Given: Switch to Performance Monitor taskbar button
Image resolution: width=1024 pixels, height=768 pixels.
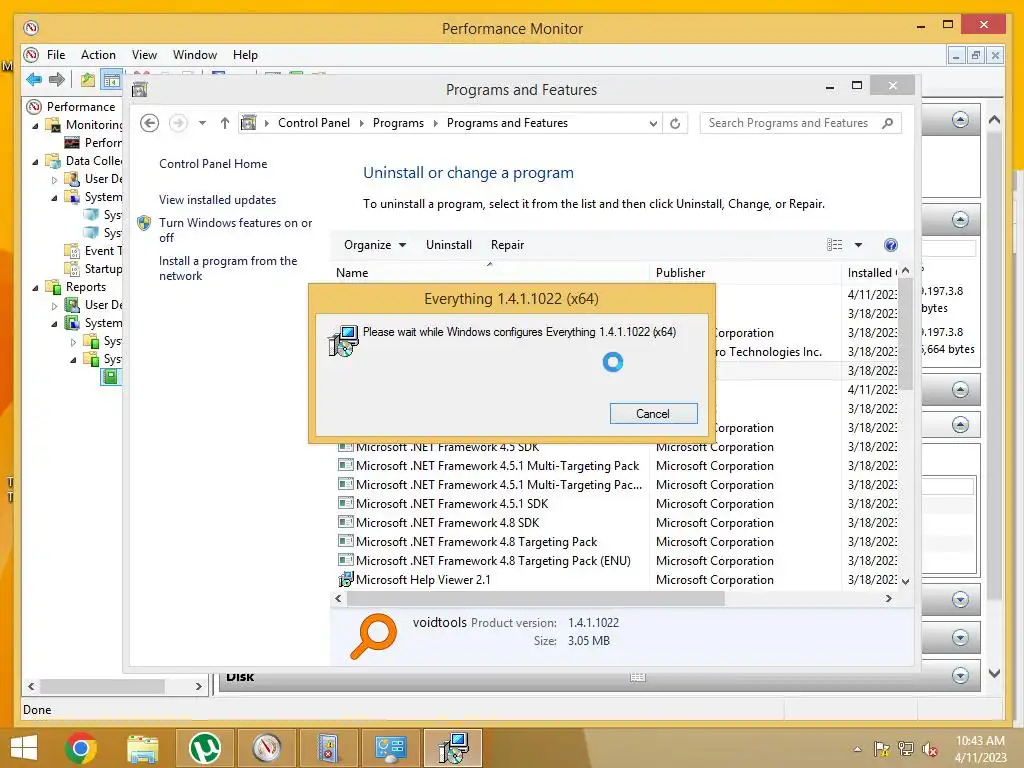Looking at the screenshot, I should tap(266, 748).
